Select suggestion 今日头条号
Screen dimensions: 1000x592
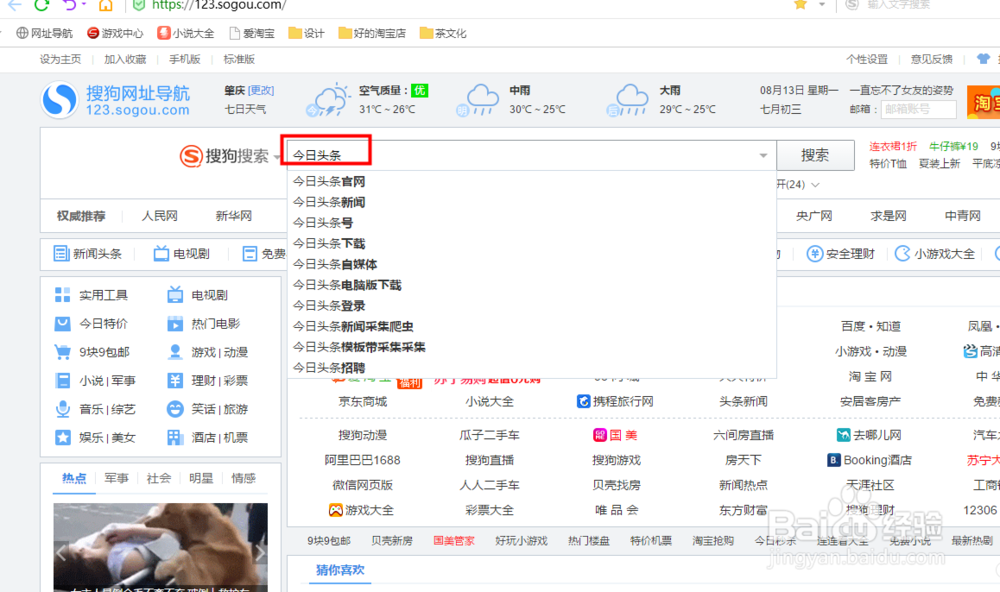pyautogui.click(x=532, y=223)
